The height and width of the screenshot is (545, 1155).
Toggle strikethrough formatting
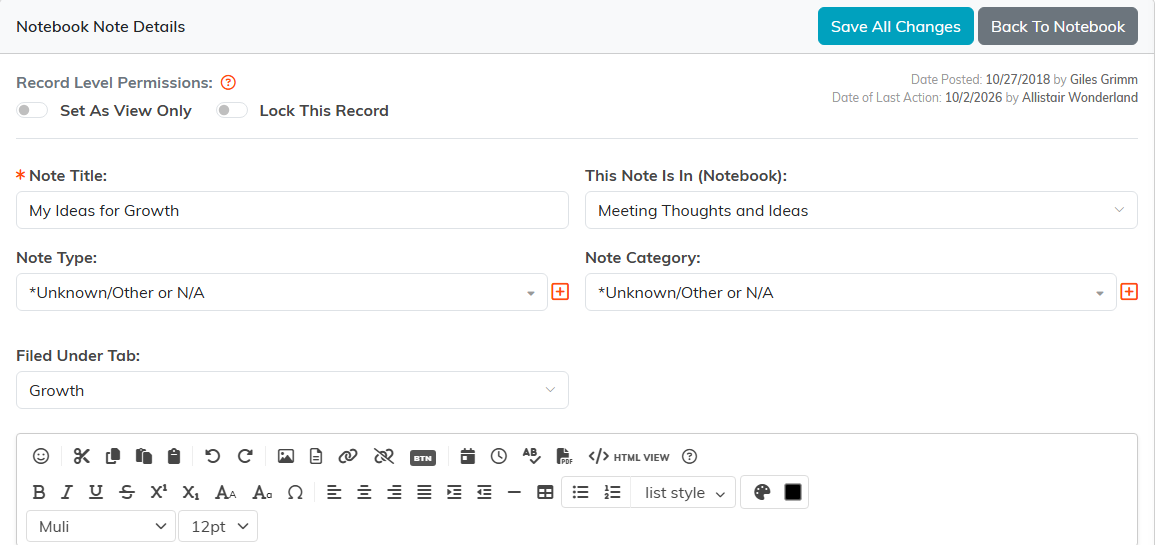click(127, 493)
